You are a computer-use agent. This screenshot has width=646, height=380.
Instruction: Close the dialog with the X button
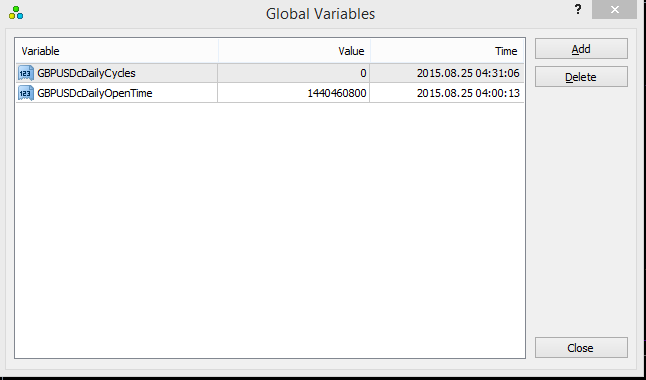coord(614,9)
